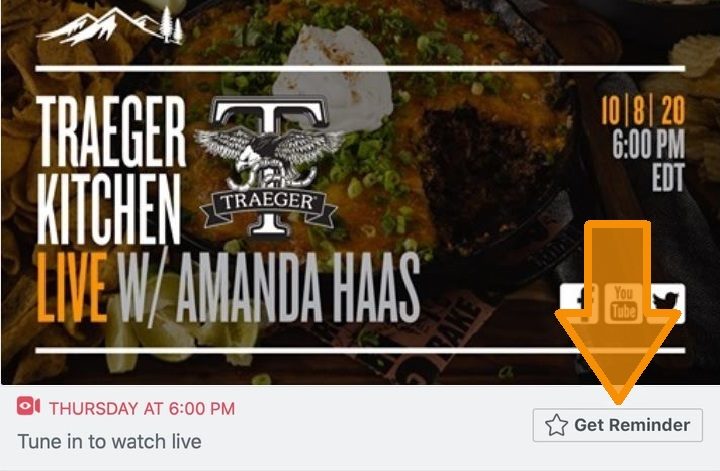
Task: Click the Traeger eagle emblem logo
Action: (269, 167)
